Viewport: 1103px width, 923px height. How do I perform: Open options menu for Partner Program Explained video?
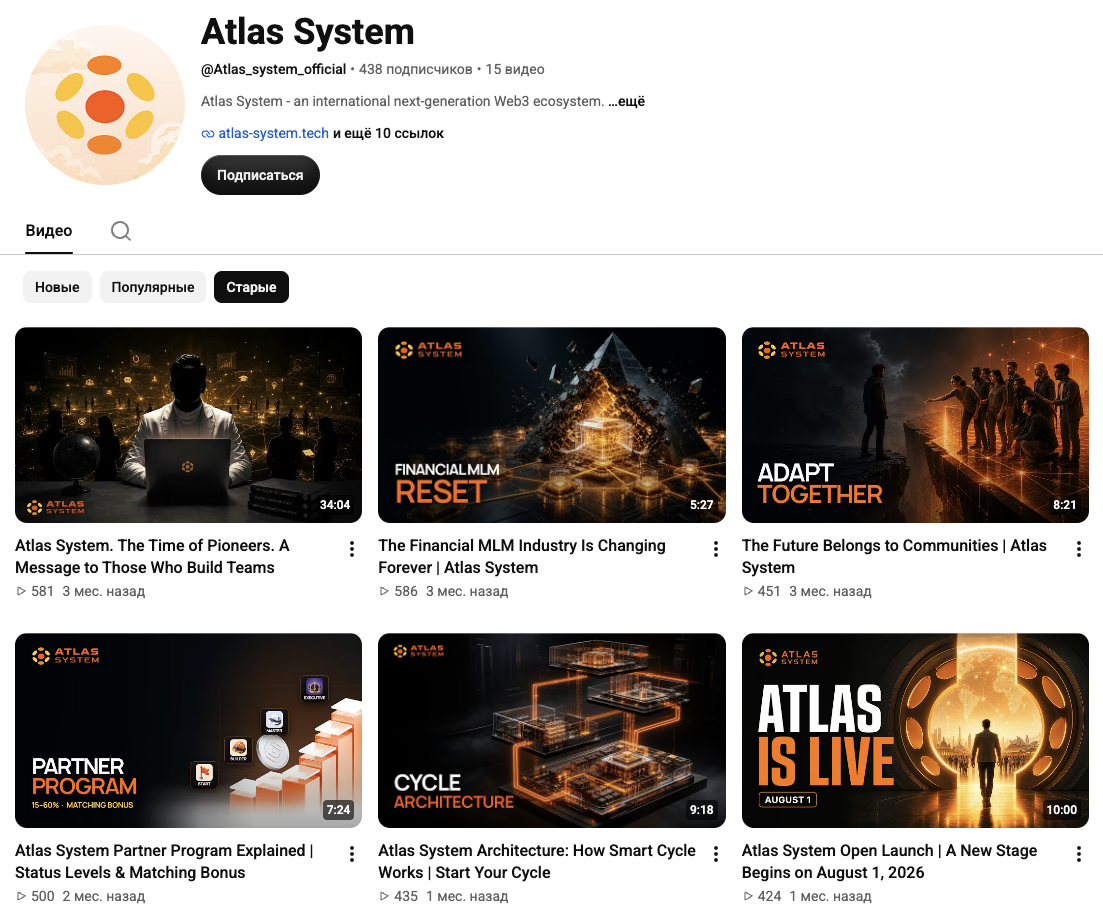[x=352, y=854]
